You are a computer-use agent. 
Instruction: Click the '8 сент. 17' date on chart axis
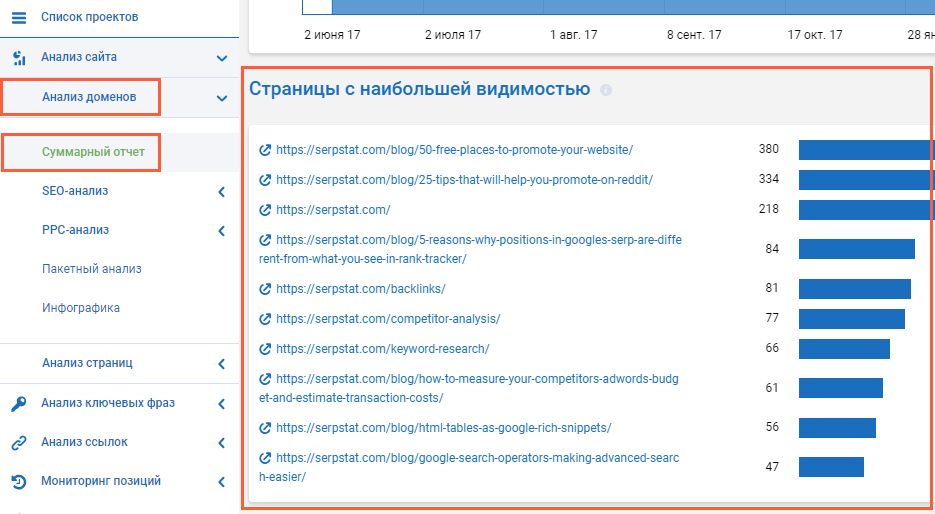[694, 35]
